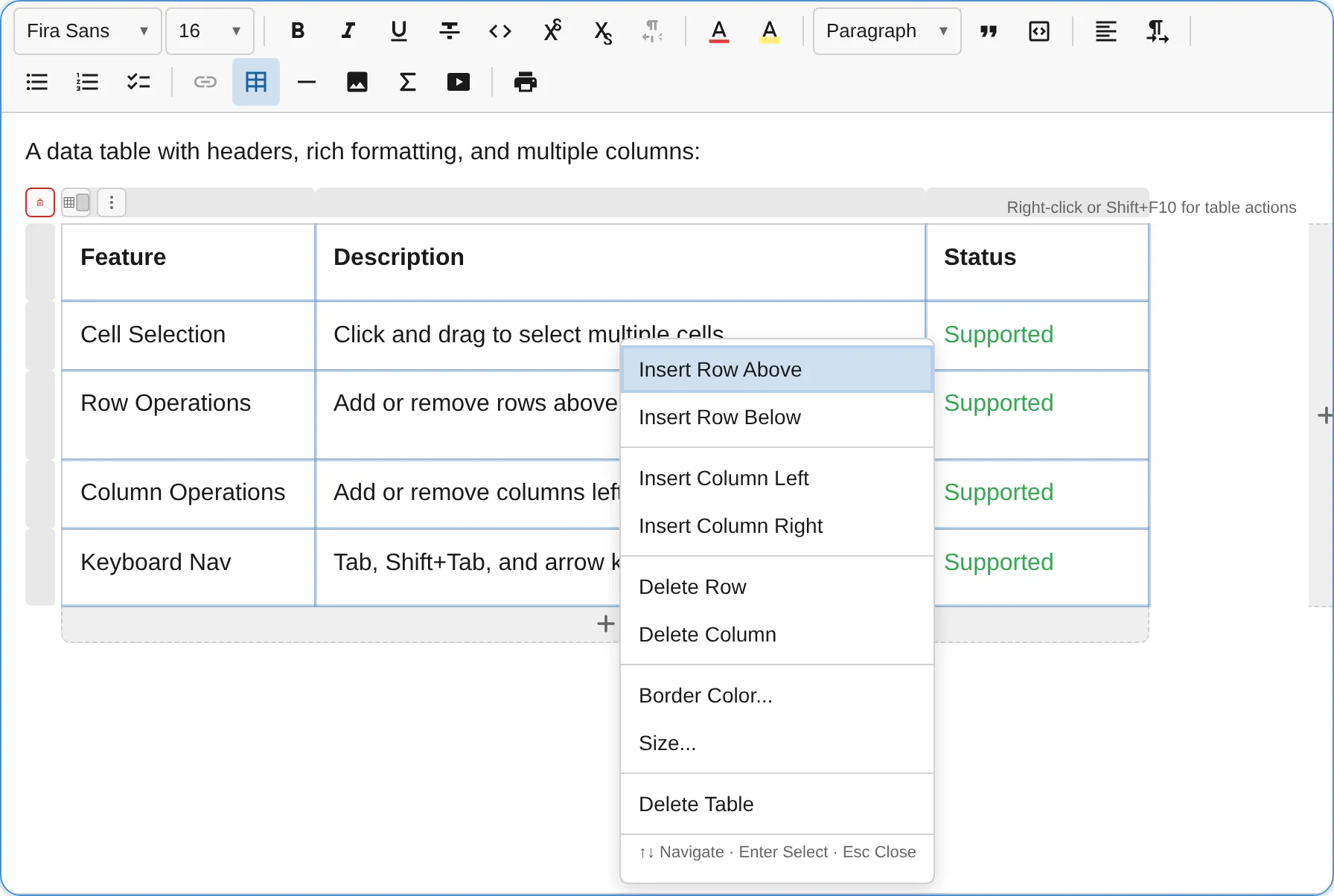Insert a video embed
Image resolution: width=1334 pixels, height=896 pixels.
pos(459,82)
